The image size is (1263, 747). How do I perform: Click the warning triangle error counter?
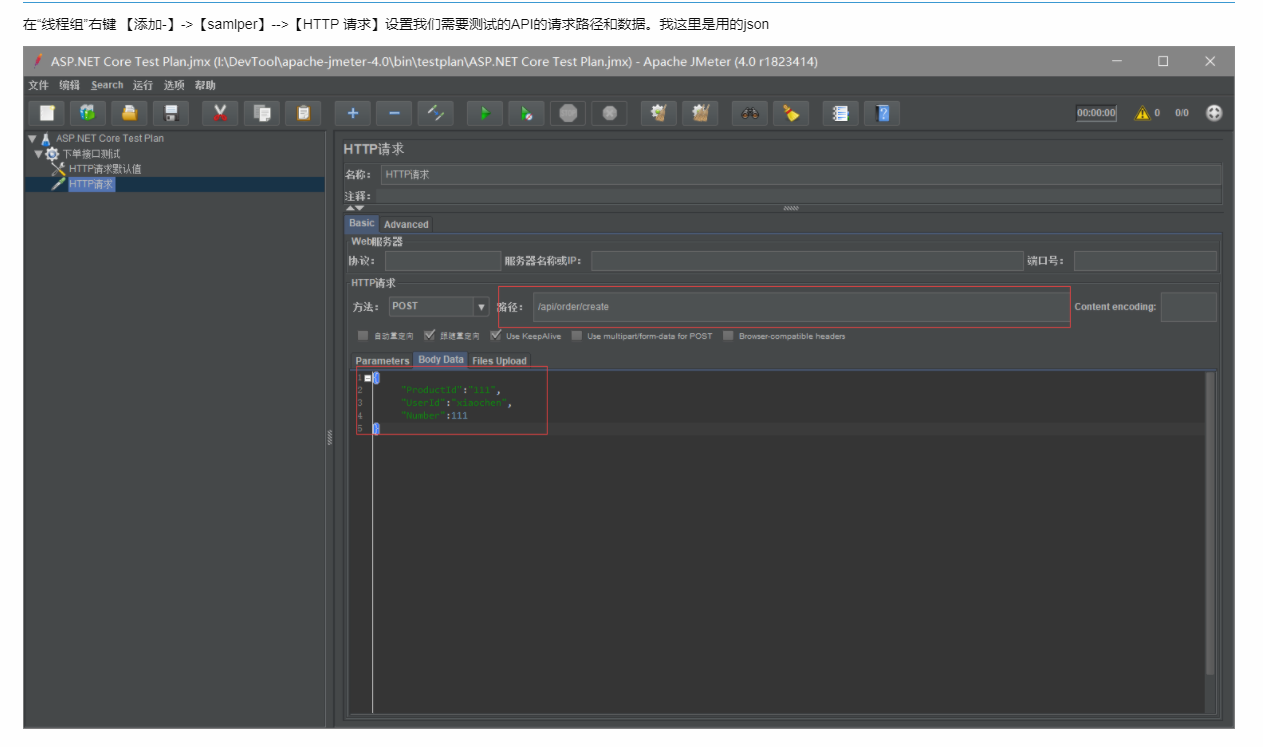coord(1141,113)
